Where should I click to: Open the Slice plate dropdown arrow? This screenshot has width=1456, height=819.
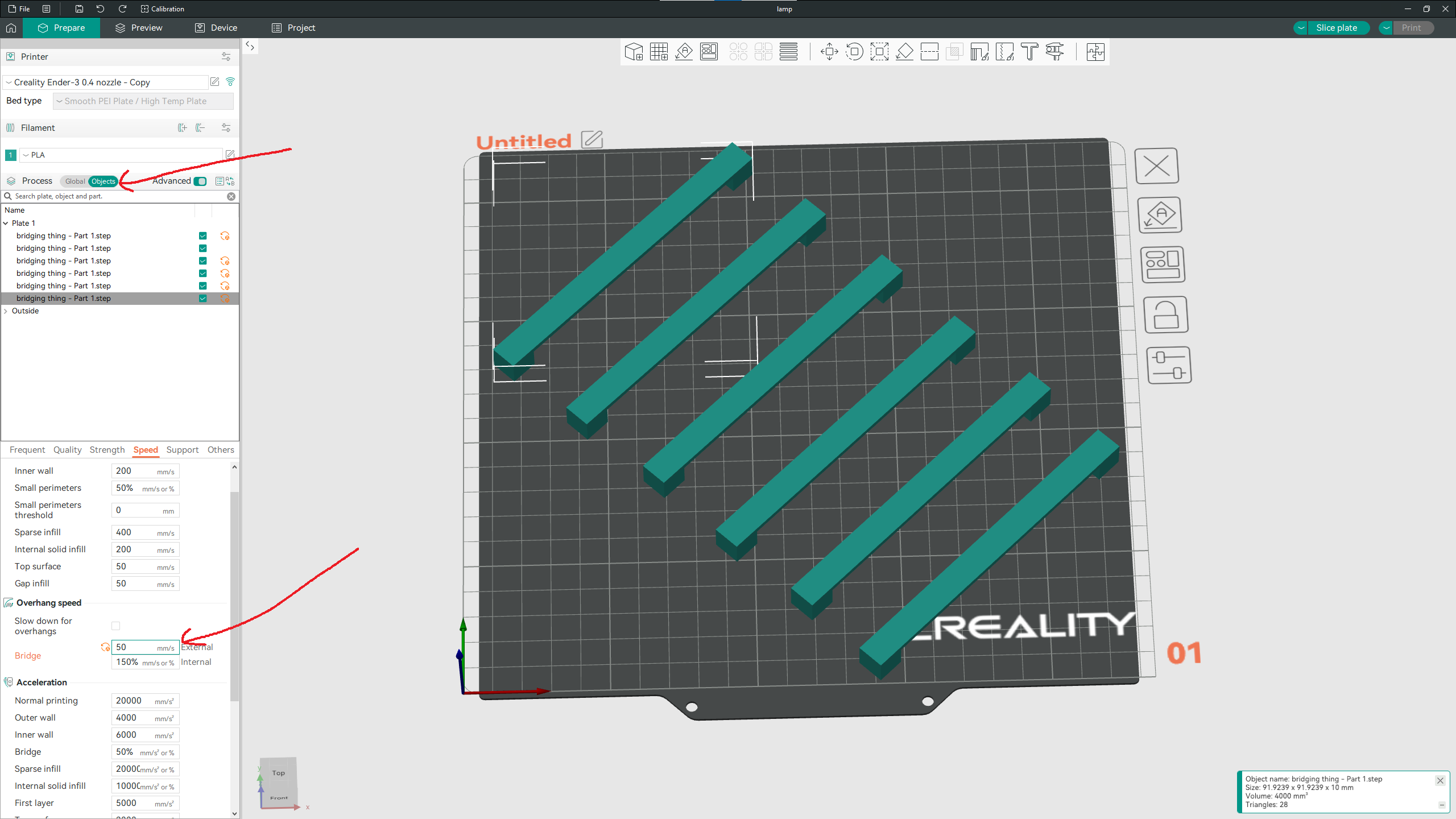[x=1301, y=28]
